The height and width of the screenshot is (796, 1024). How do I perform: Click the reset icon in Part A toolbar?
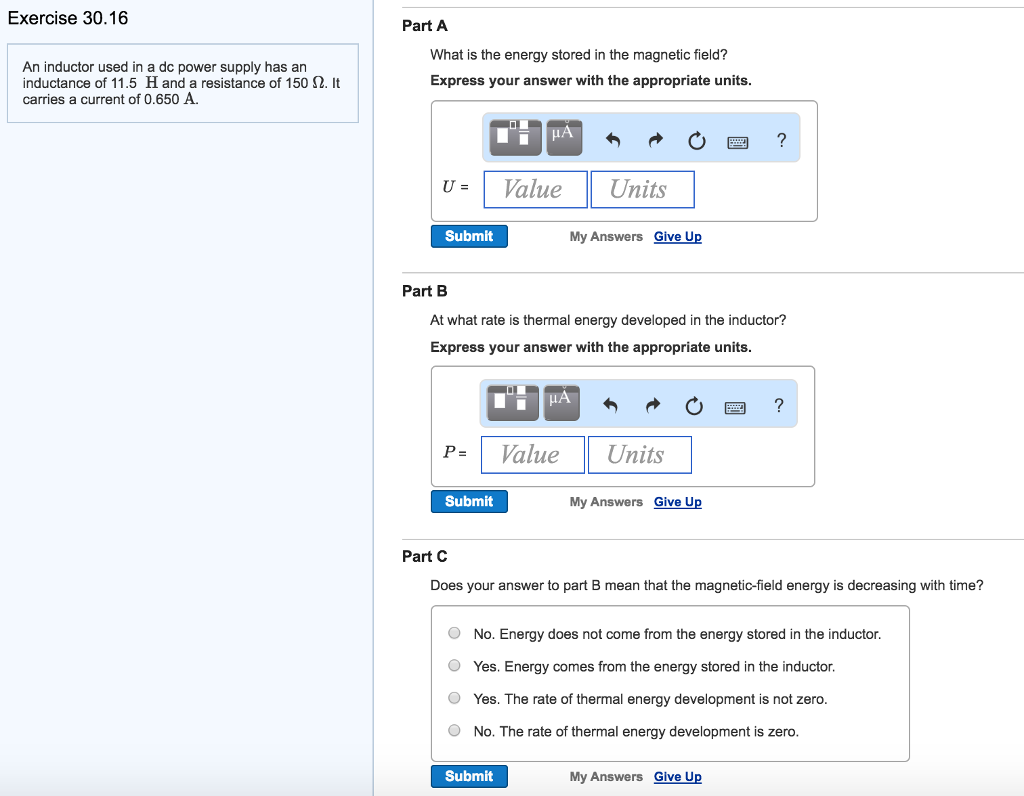(696, 142)
